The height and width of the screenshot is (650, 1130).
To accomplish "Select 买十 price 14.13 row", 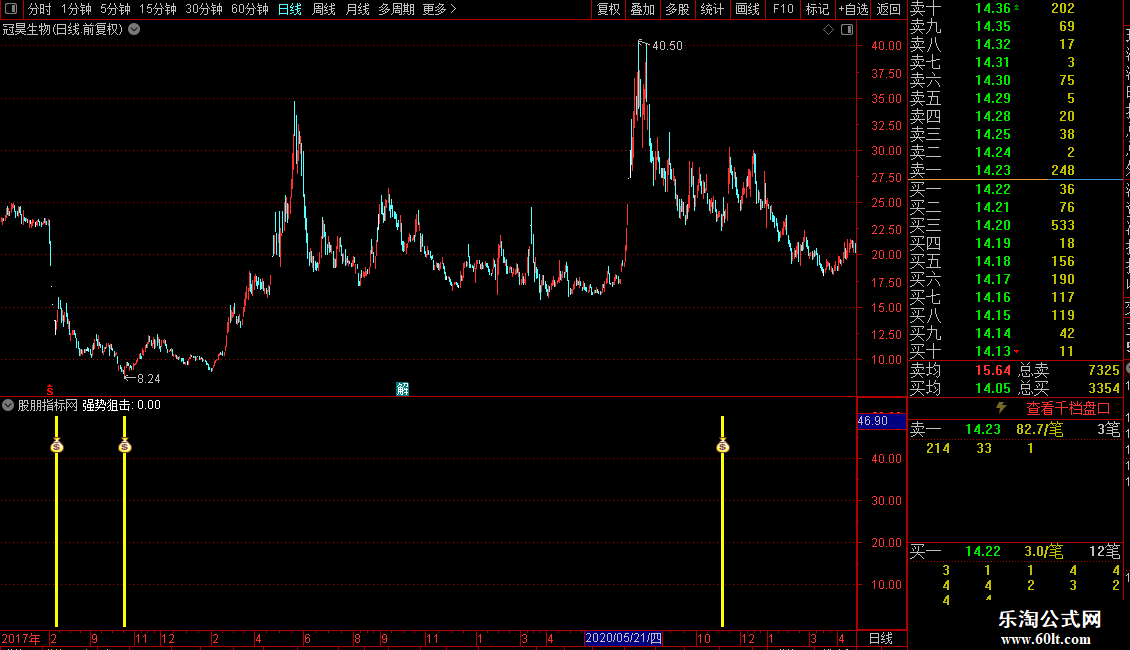I will click(1015, 352).
